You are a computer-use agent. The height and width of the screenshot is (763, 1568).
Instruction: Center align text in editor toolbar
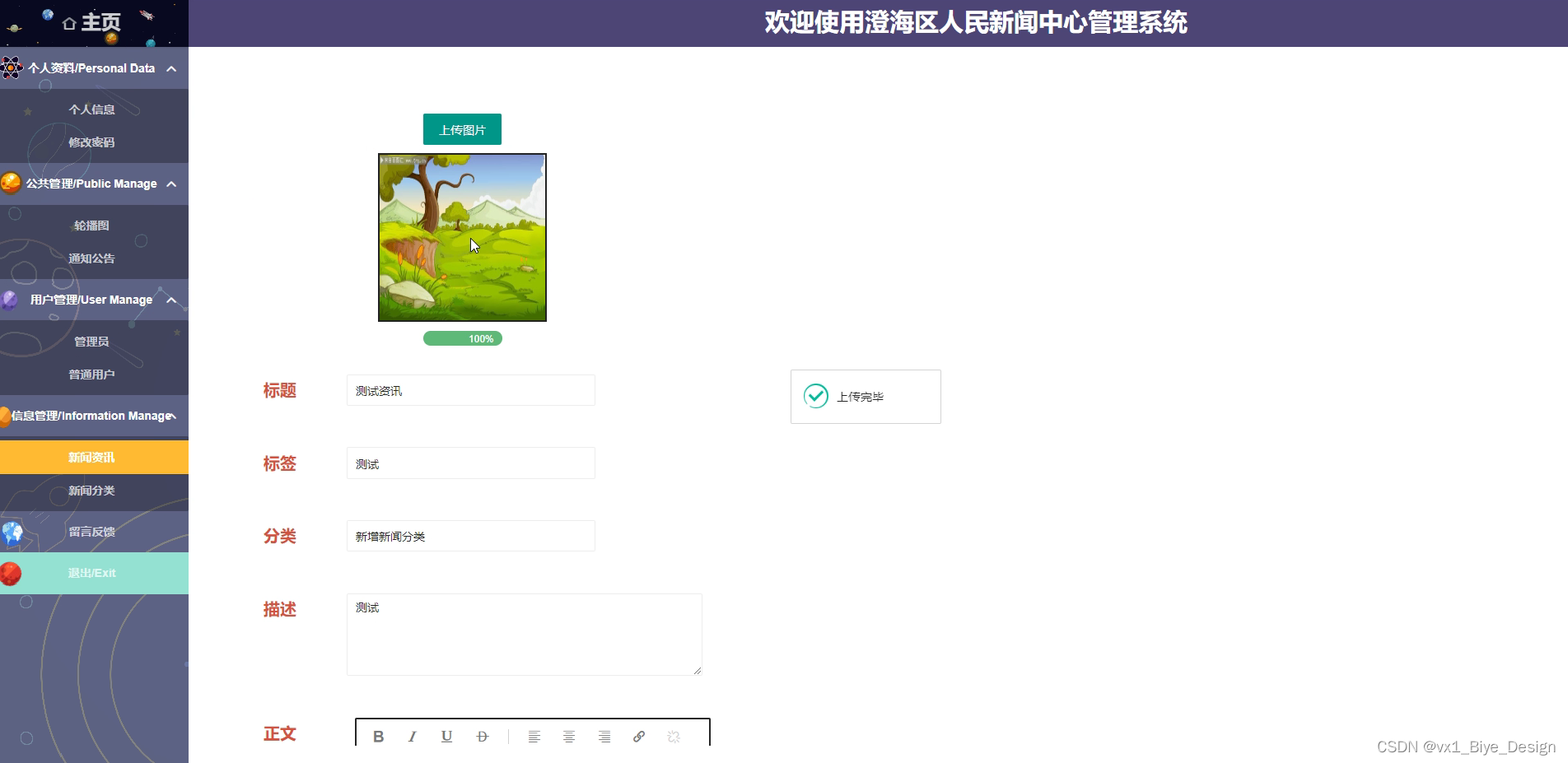pyautogui.click(x=569, y=737)
